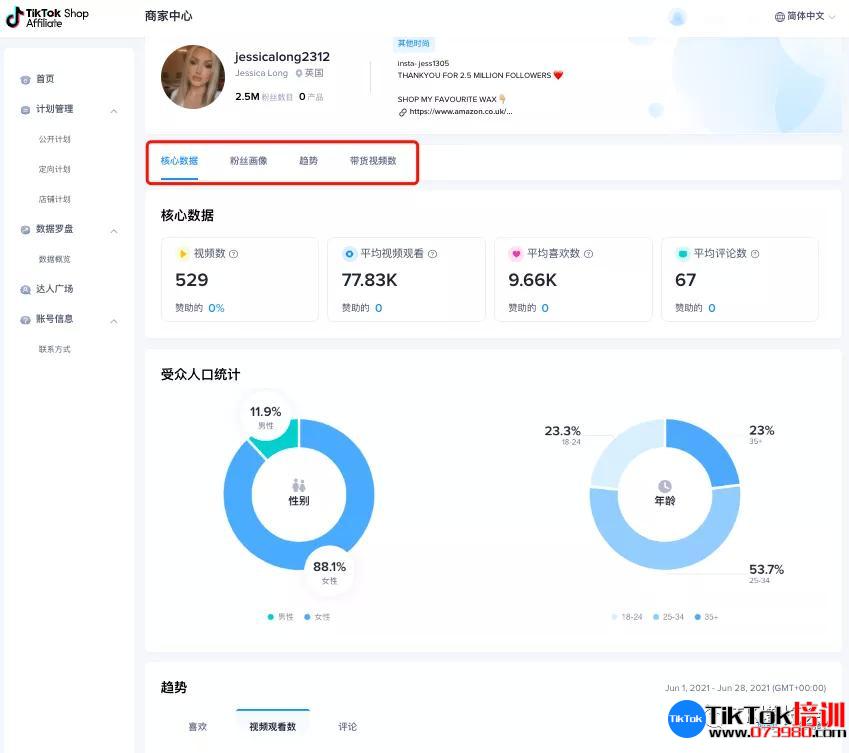Open 公开计划 in the sidebar
This screenshot has width=849, height=753.
(54, 140)
